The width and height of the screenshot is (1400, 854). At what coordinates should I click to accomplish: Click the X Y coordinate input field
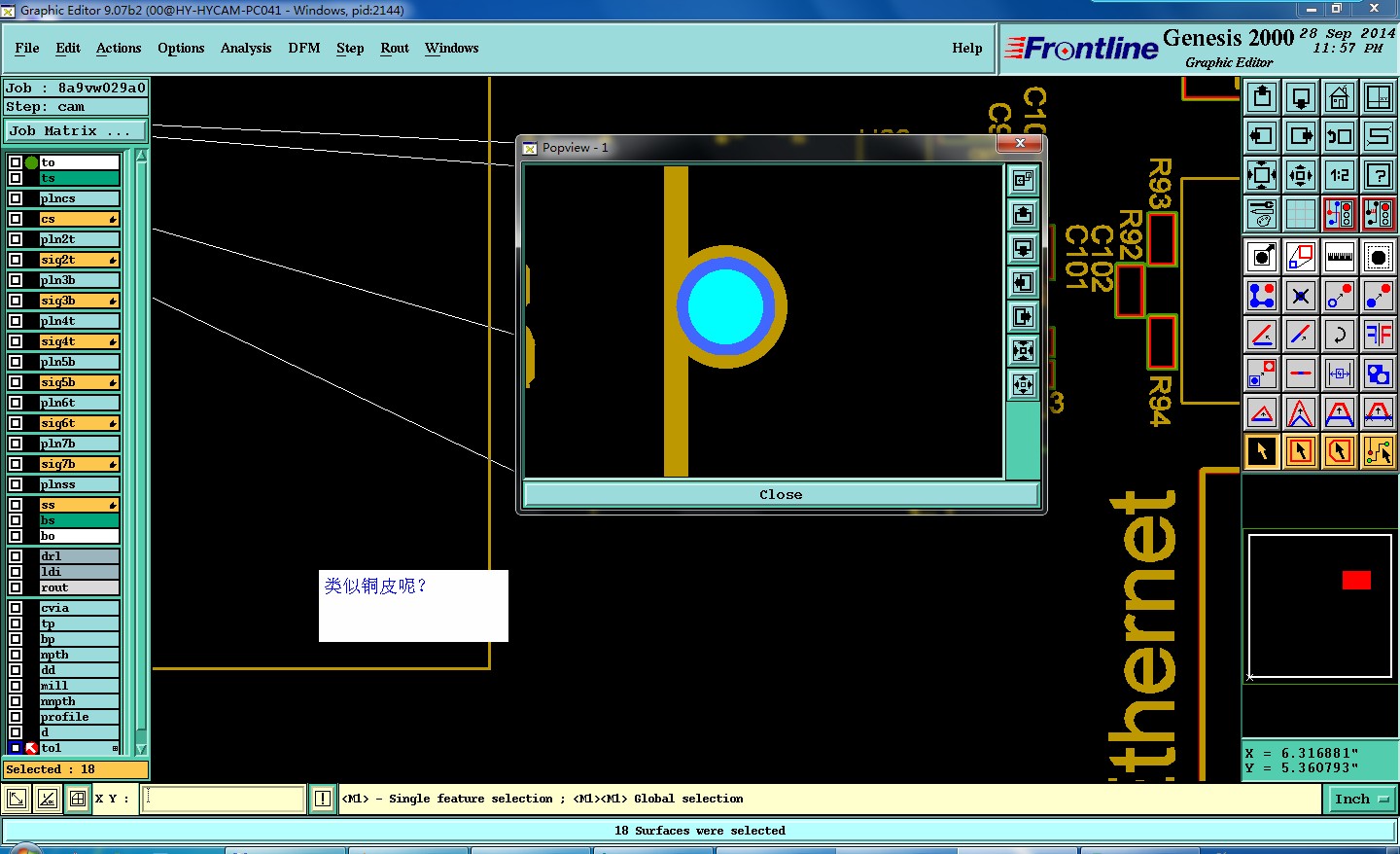(x=224, y=799)
